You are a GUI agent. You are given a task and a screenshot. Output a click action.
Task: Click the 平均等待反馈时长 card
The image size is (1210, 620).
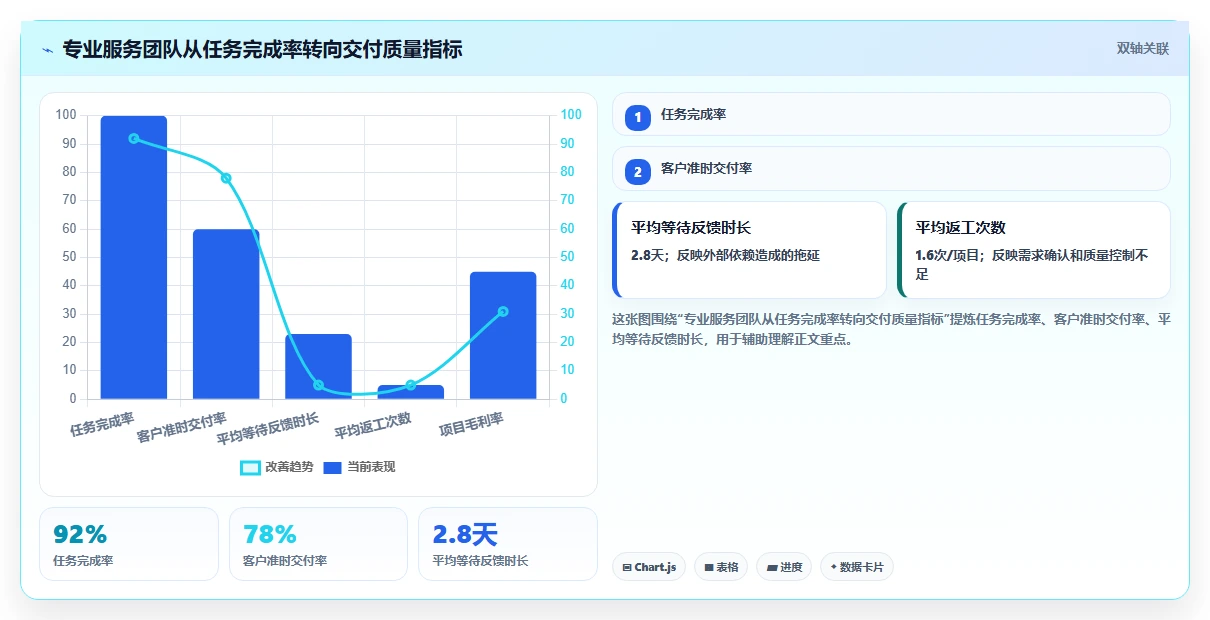tap(750, 250)
